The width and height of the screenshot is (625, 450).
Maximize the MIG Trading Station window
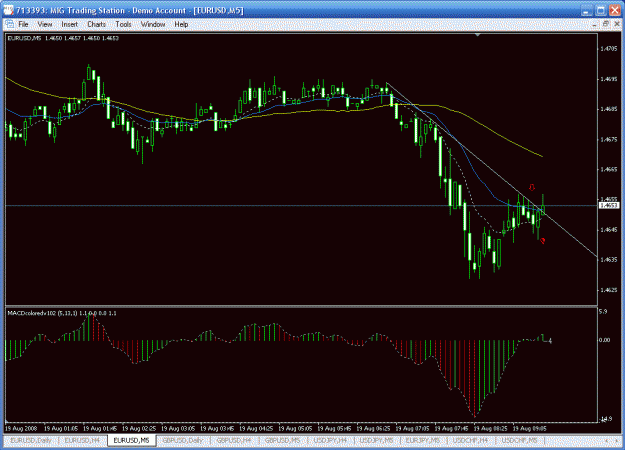(x=600, y=11)
